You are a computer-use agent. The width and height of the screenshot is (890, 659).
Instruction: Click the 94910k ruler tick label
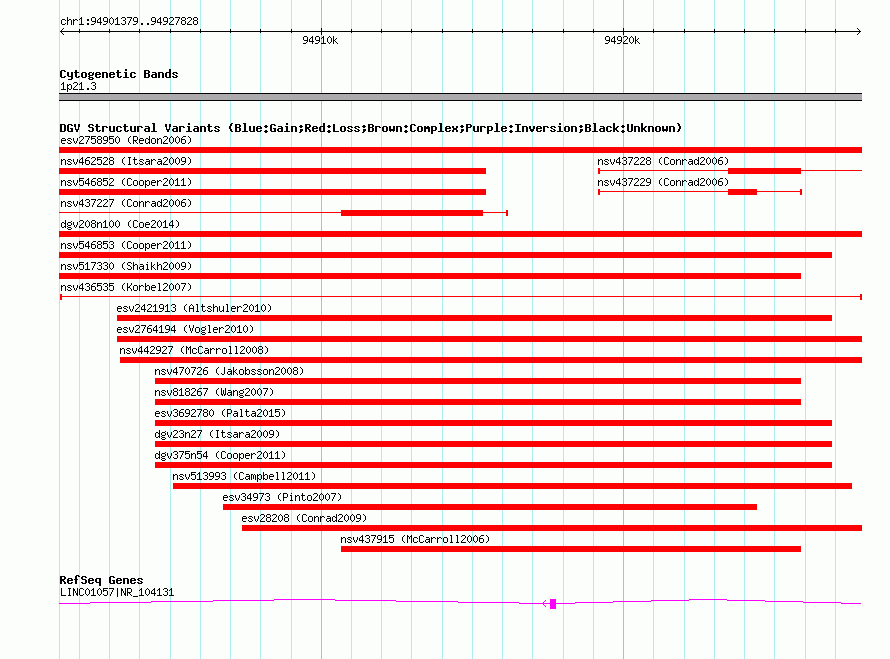[320, 40]
